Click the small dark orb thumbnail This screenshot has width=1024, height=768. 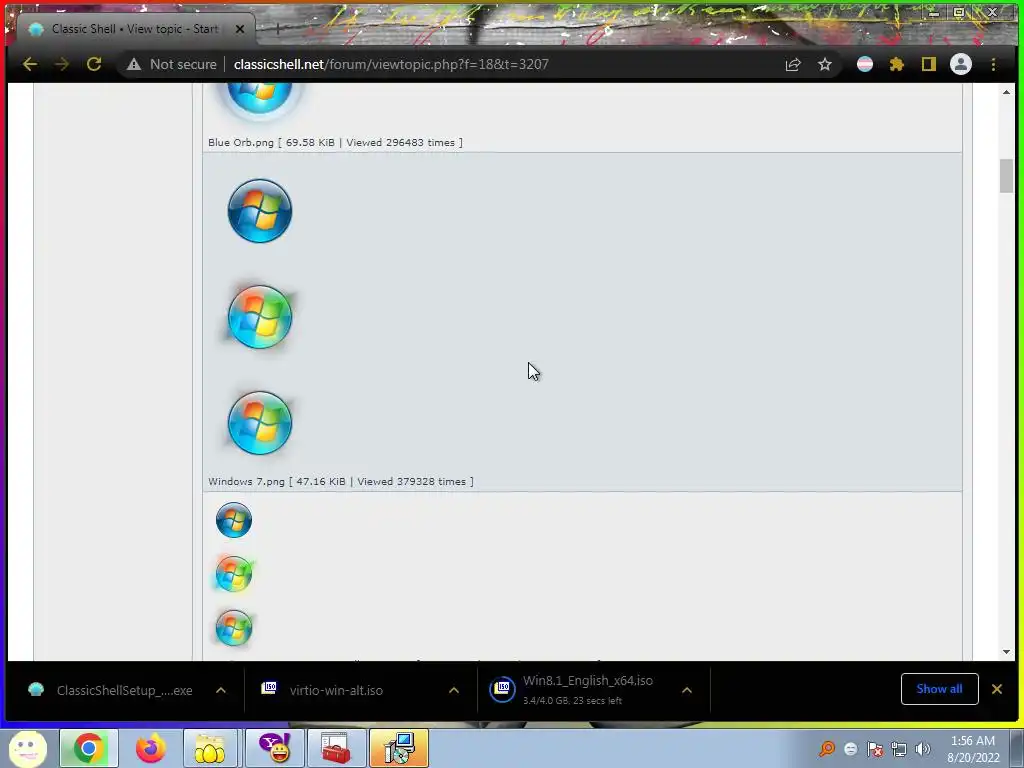234,520
